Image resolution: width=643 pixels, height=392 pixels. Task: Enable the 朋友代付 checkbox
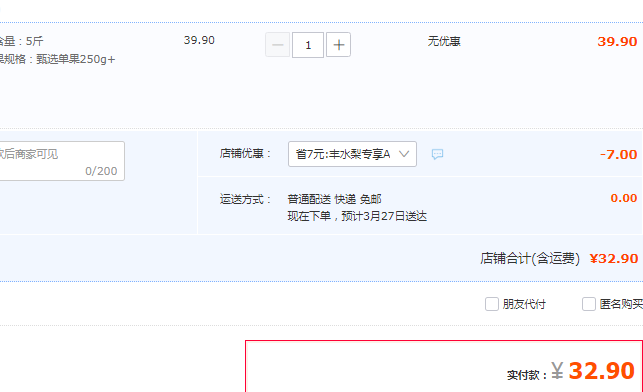[492, 304]
